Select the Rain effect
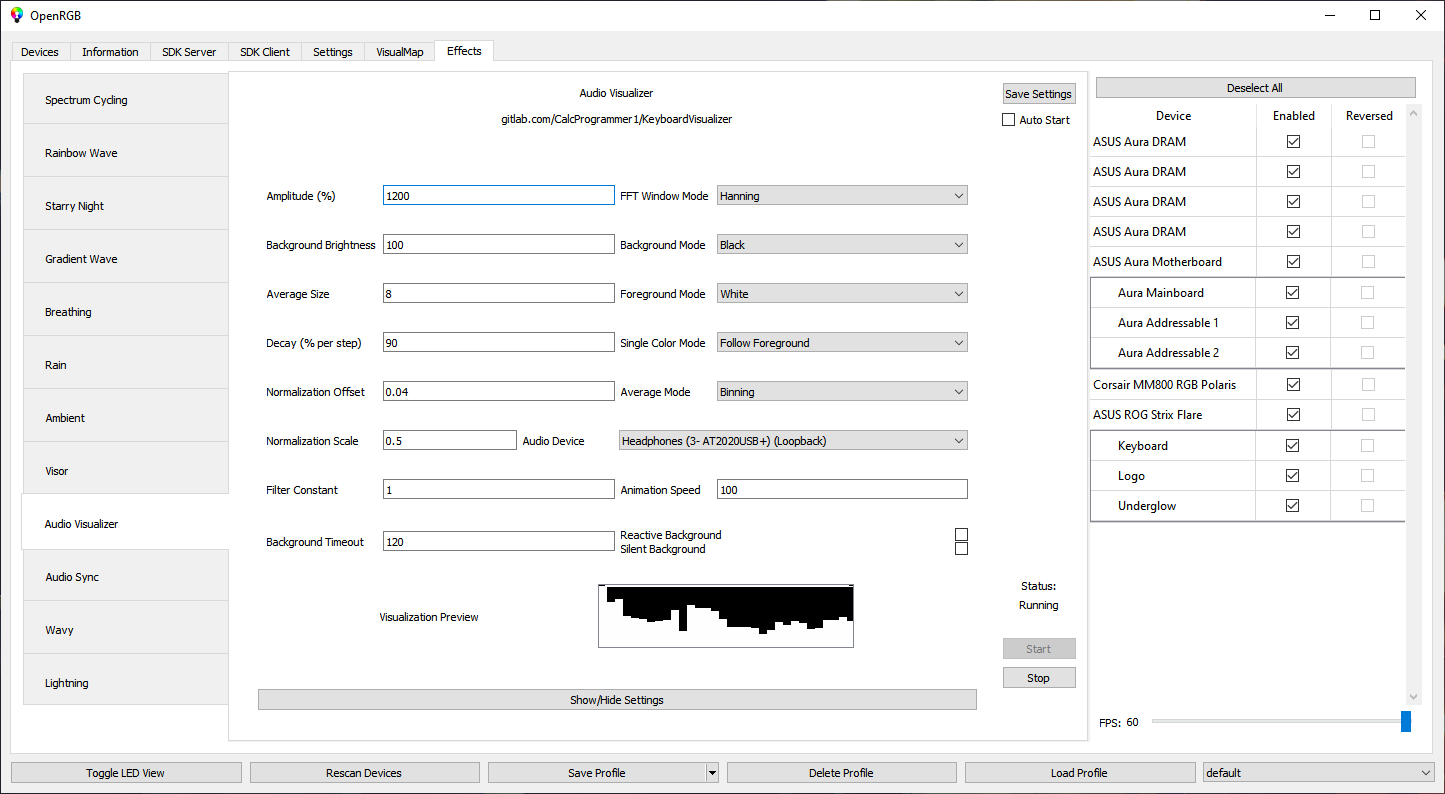Screen dimensions: 1445x794 126,365
